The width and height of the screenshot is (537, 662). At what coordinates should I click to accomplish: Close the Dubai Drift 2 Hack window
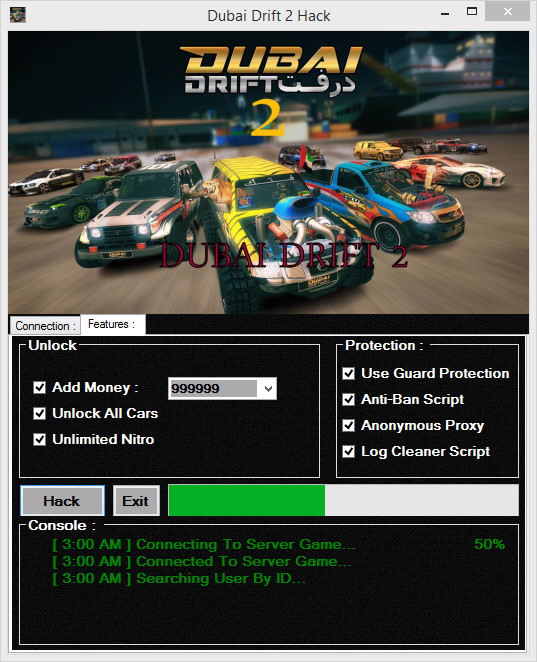click(508, 11)
